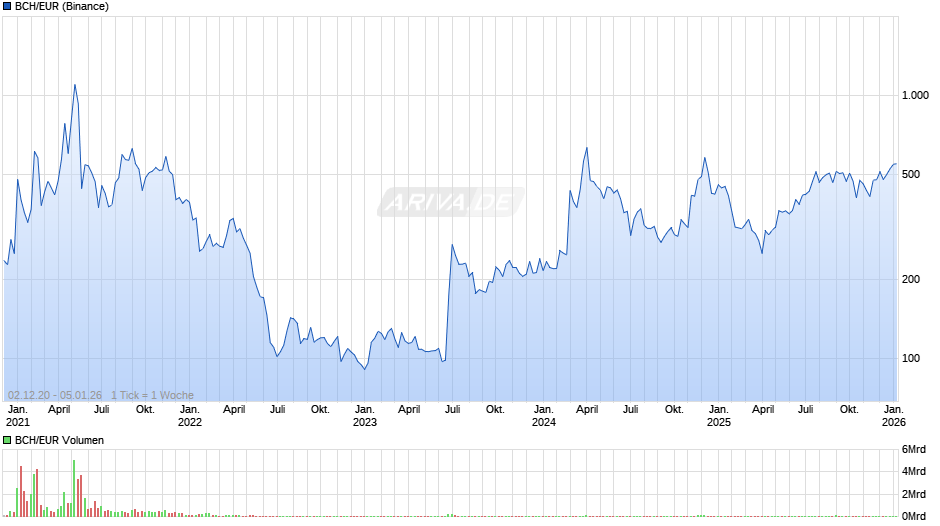Click the BCH/EUR (Binance) chart title
Image resolution: width=940 pixels, height=526 pixels.
click(62, 7)
